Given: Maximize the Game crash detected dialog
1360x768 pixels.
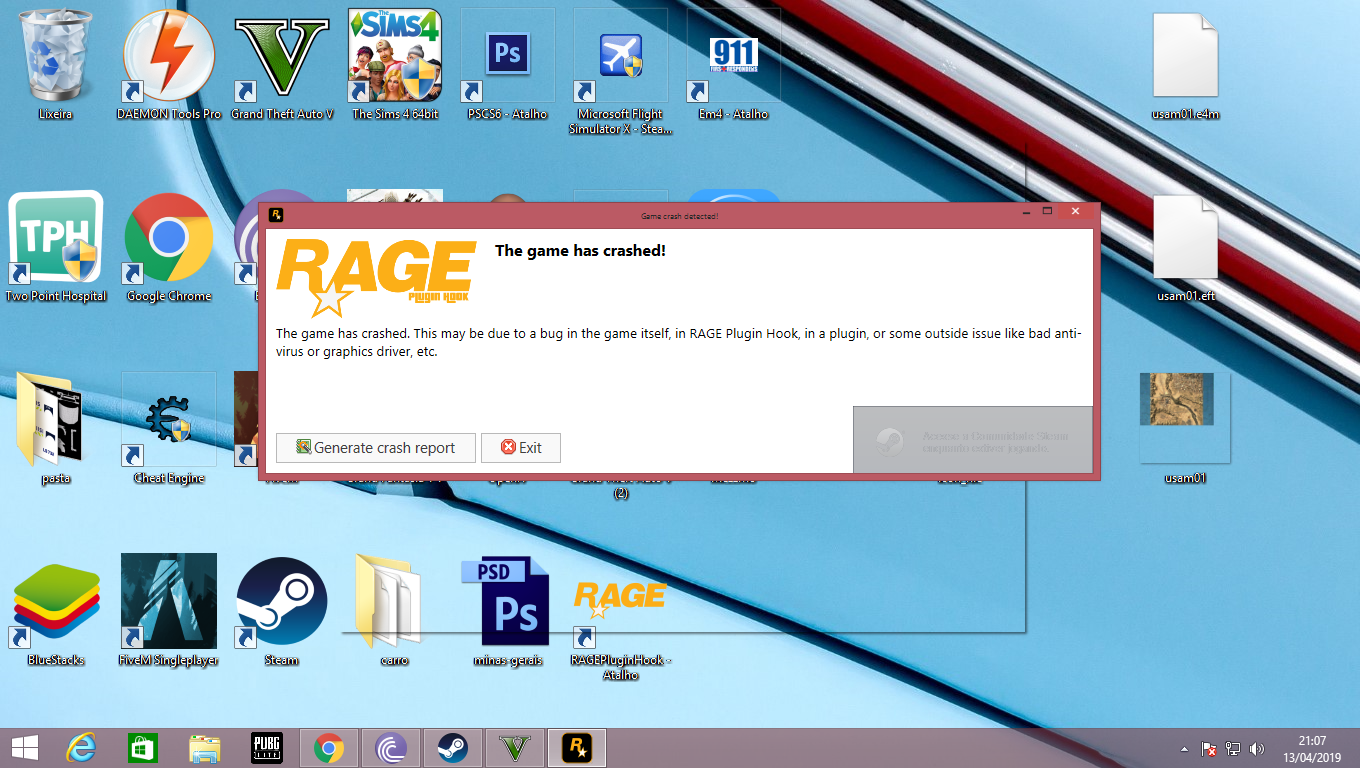Looking at the screenshot, I should (1048, 212).
